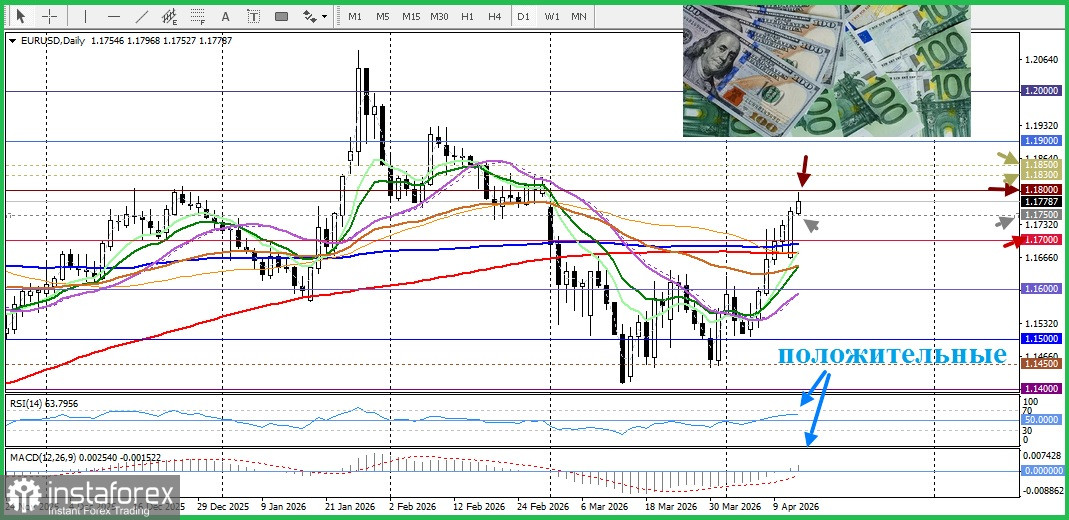Click the current price 1.17787 label
Image resolution: width=1069 pixels, height=520 pixels.
click(x=1042, y=202)
